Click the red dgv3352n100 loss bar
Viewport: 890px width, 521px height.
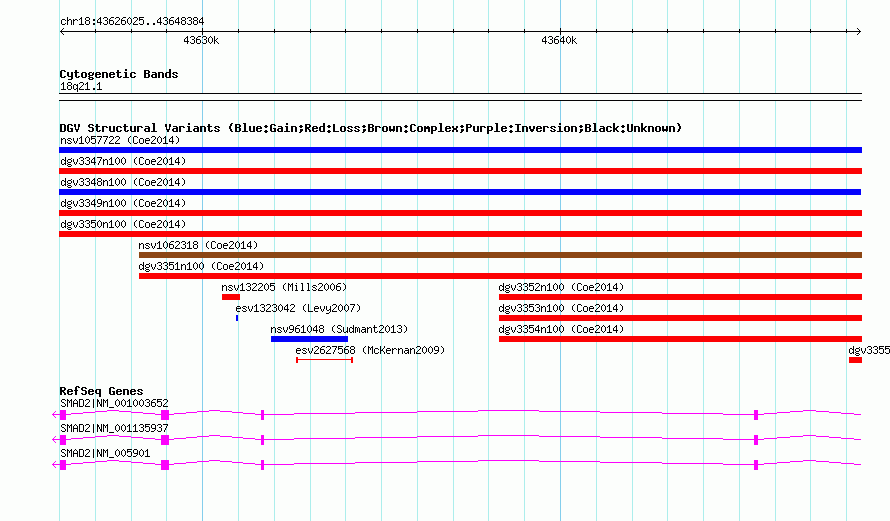tap(681, 297)
